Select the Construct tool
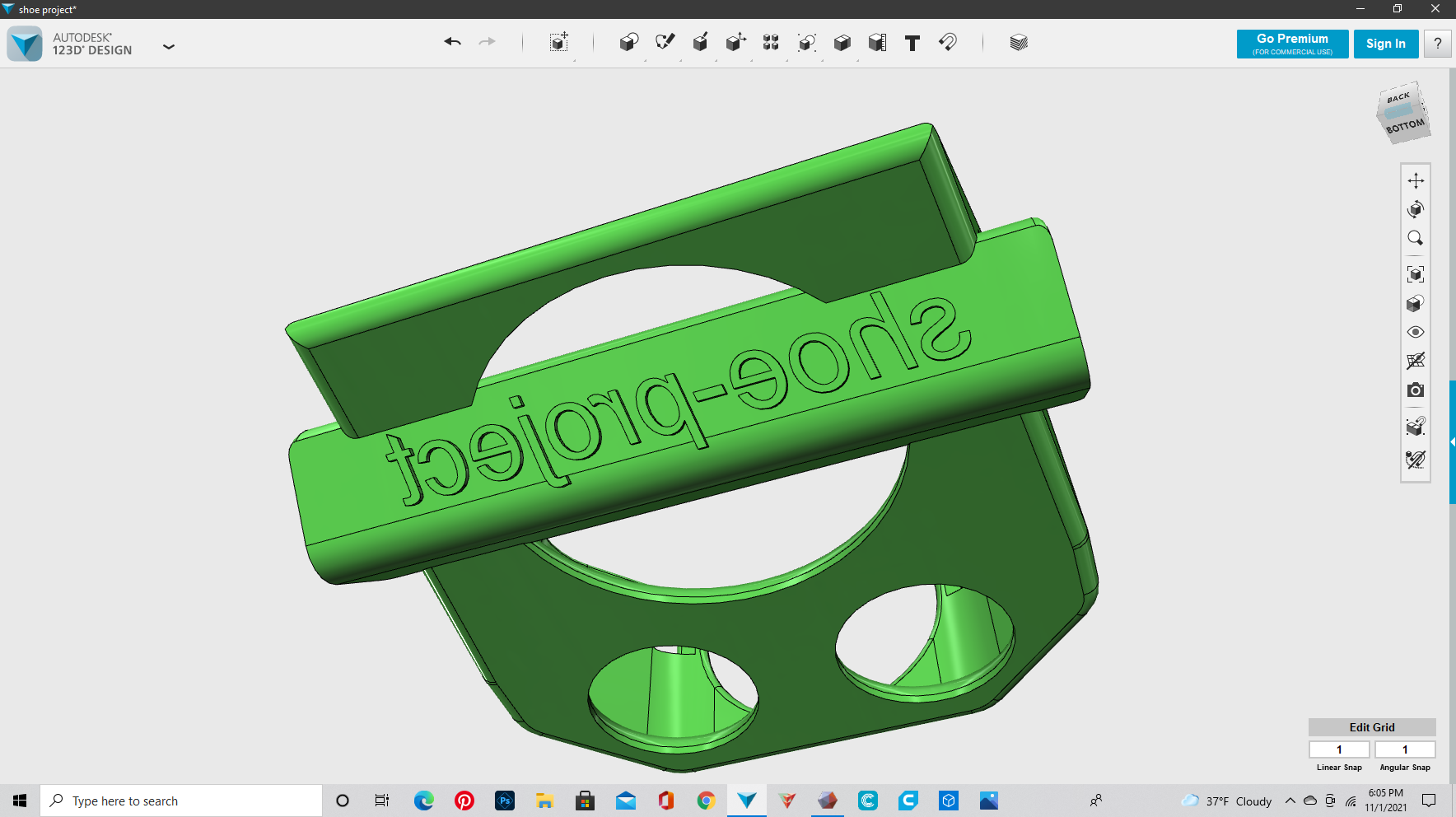The image size is (1456, 817). (x=701, y=42)
